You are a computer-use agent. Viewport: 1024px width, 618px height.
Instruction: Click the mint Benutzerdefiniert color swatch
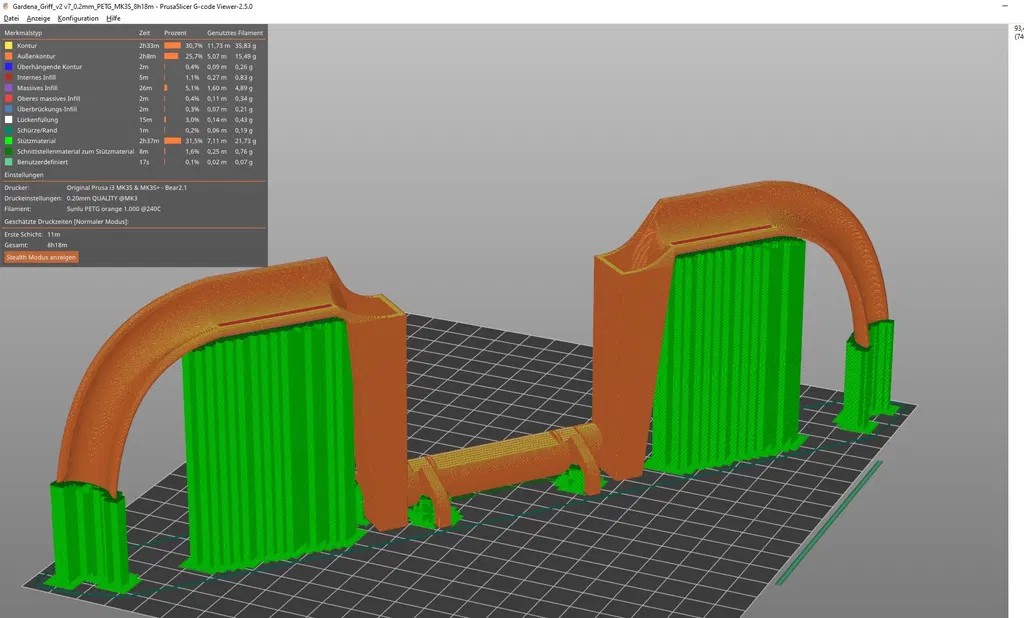[8, 162]
